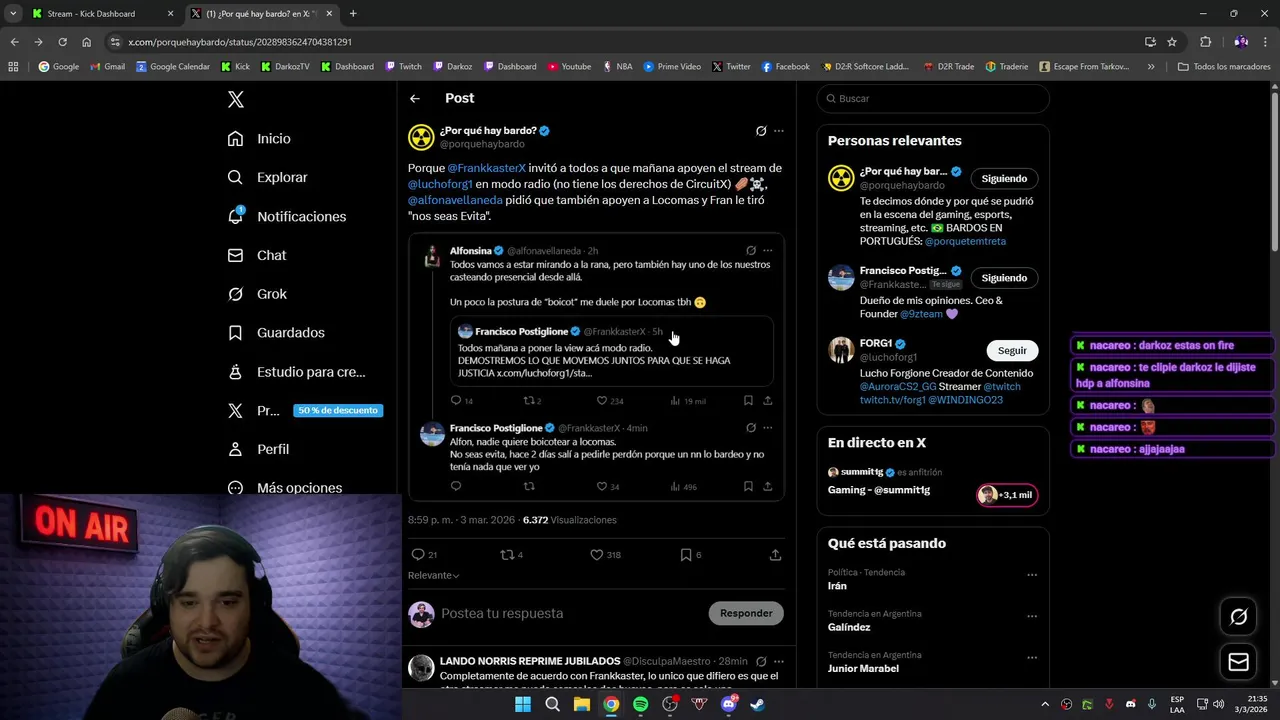The width and height of the screenshot is (1280, 720).
Task: Show hidden system tray icons
Action: click(1045, 704)
